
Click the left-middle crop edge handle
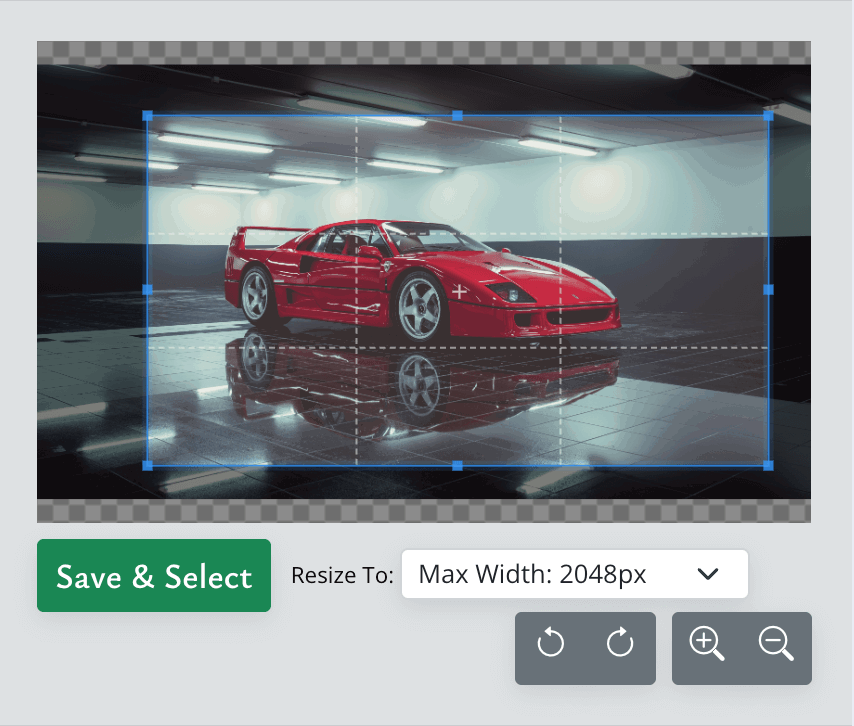click(148, 290)
